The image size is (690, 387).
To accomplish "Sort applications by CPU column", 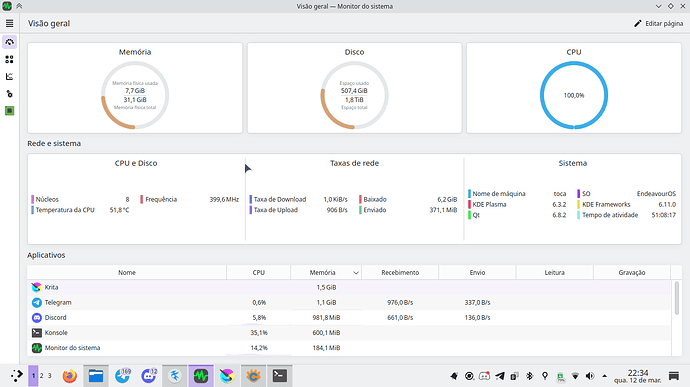I will click(x=259, y=273).
